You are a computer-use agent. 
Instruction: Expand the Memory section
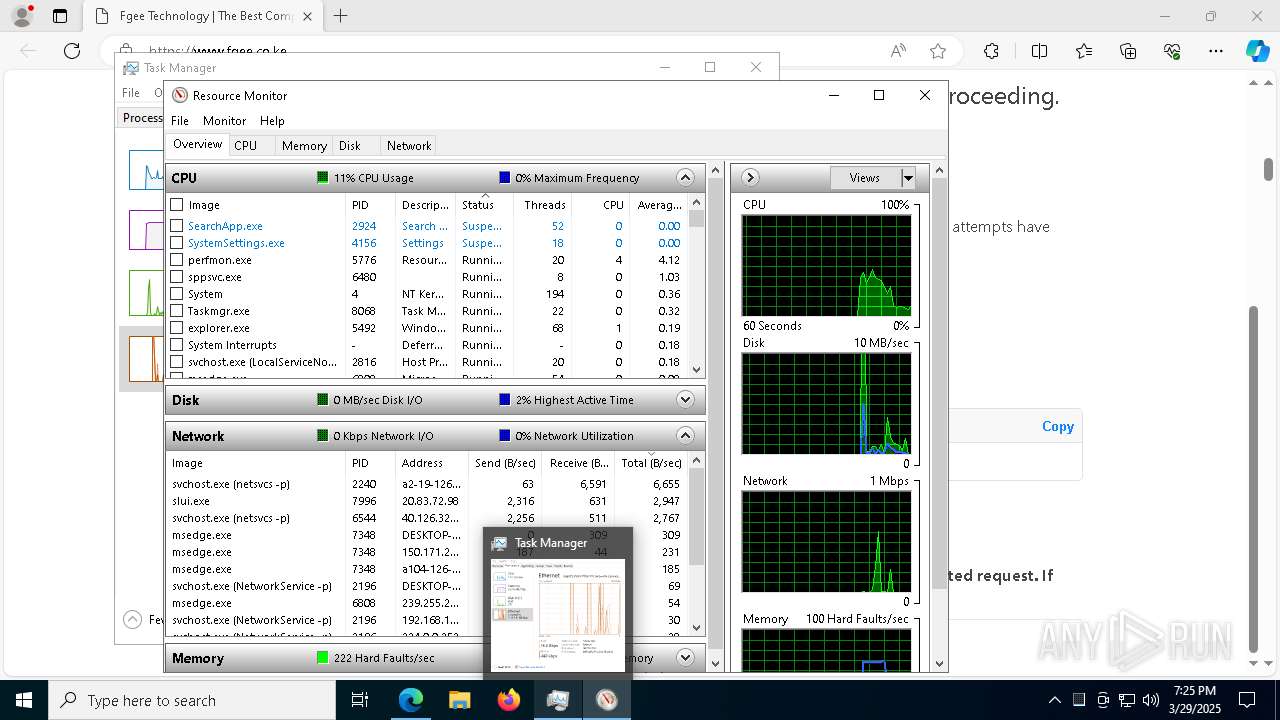point(685,658)
